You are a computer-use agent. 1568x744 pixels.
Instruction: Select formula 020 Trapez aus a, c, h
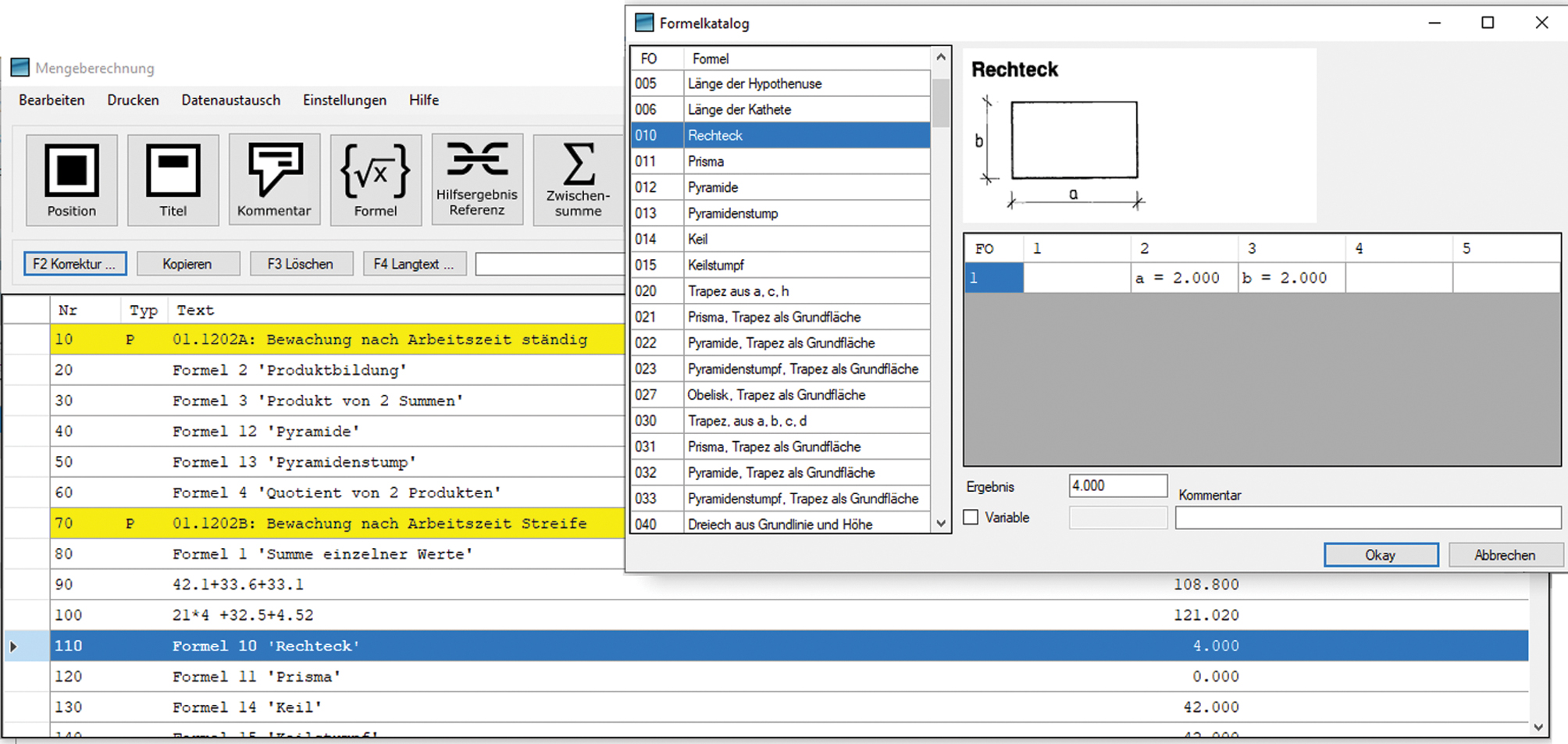[x=781, y=291]
